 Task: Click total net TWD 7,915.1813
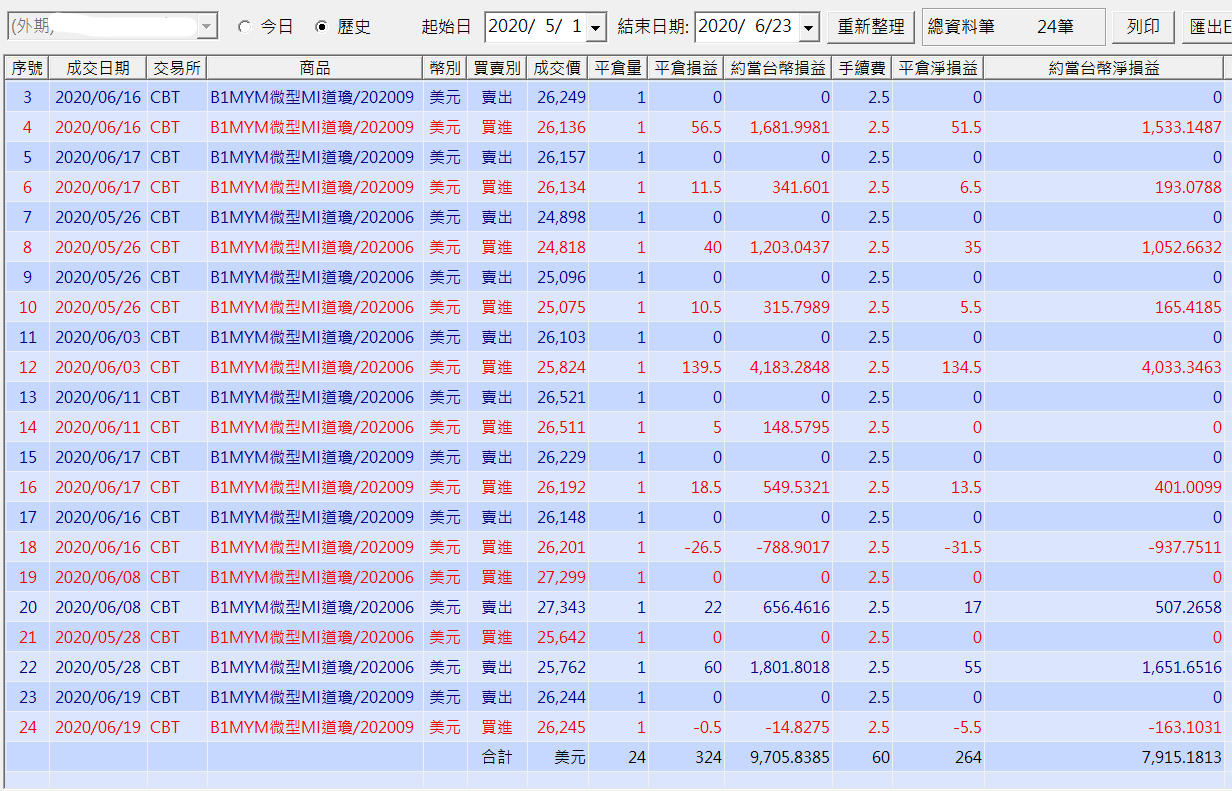pos(1182,757)
